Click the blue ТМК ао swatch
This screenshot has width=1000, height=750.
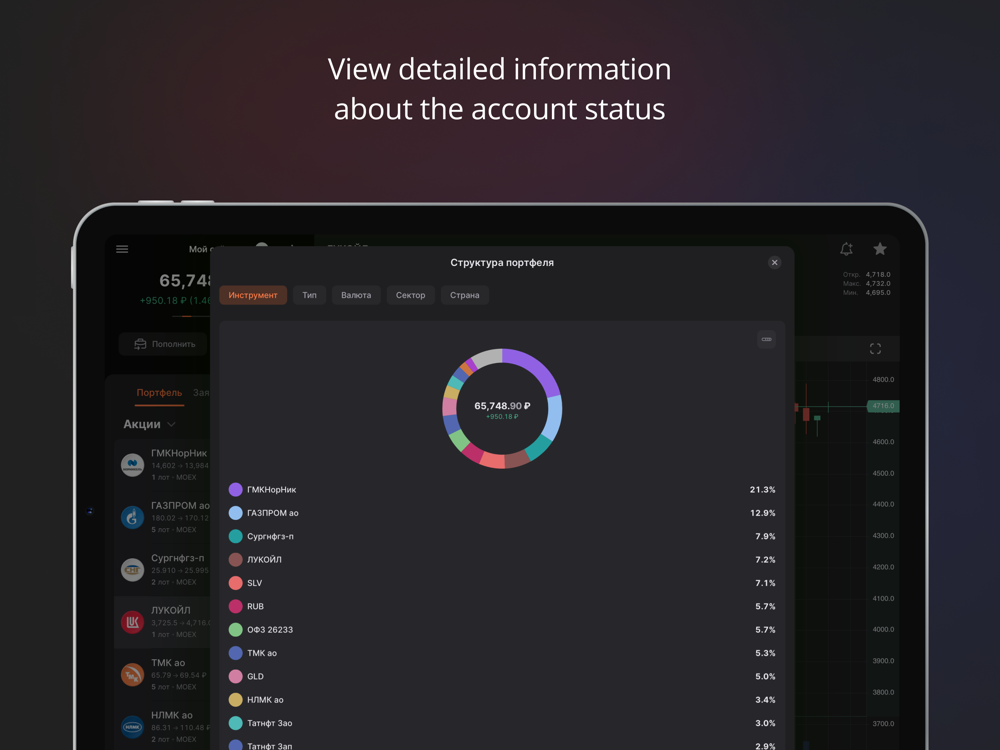[x=235, y=653]
